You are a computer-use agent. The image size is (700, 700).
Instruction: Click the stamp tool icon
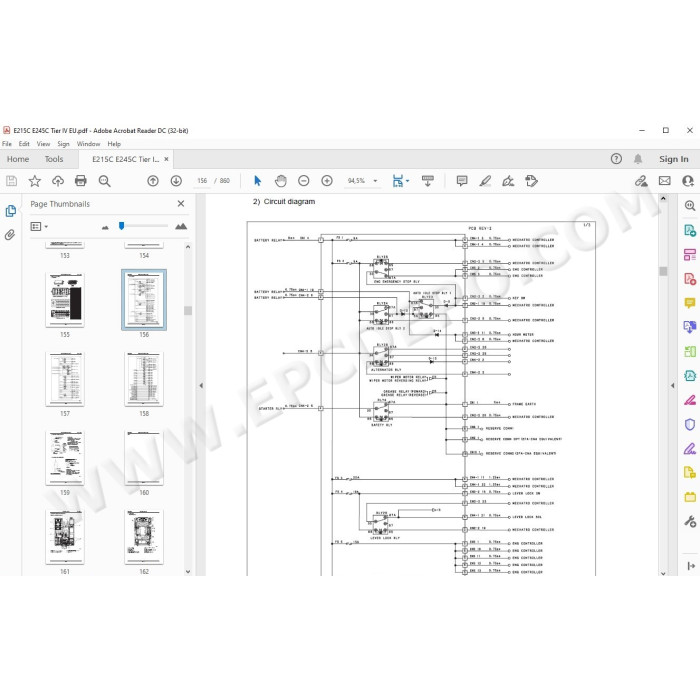click(x=531, y=181)
